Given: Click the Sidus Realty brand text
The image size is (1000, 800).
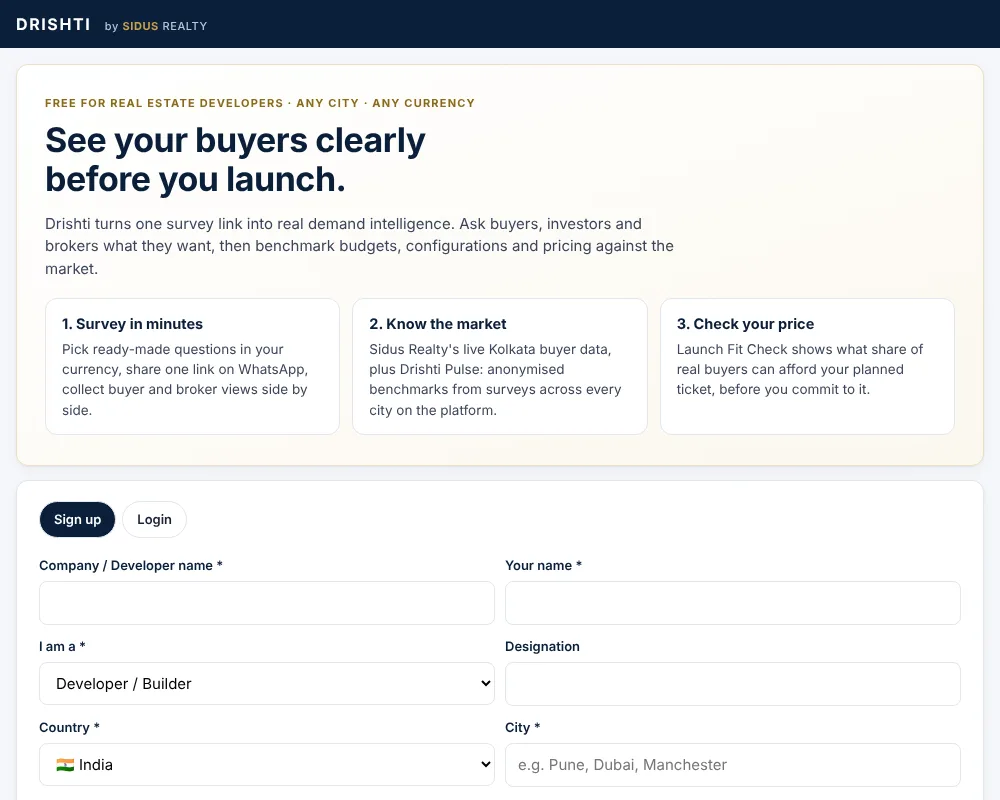Looking at the screenshot, I should pos(165,26).
